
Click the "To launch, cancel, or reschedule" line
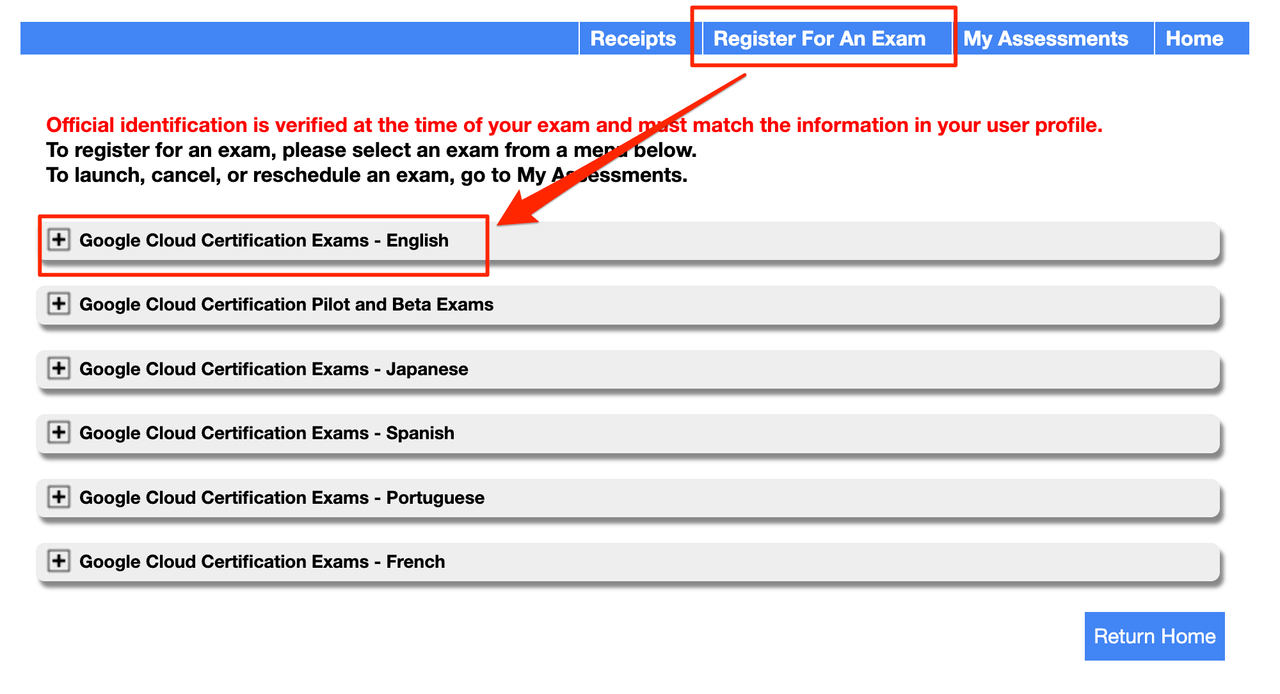(x=367, y=175)
